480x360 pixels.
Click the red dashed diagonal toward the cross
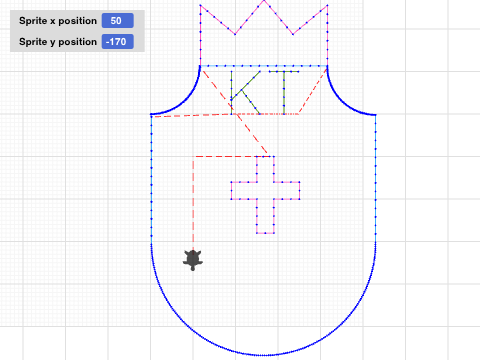235,113
